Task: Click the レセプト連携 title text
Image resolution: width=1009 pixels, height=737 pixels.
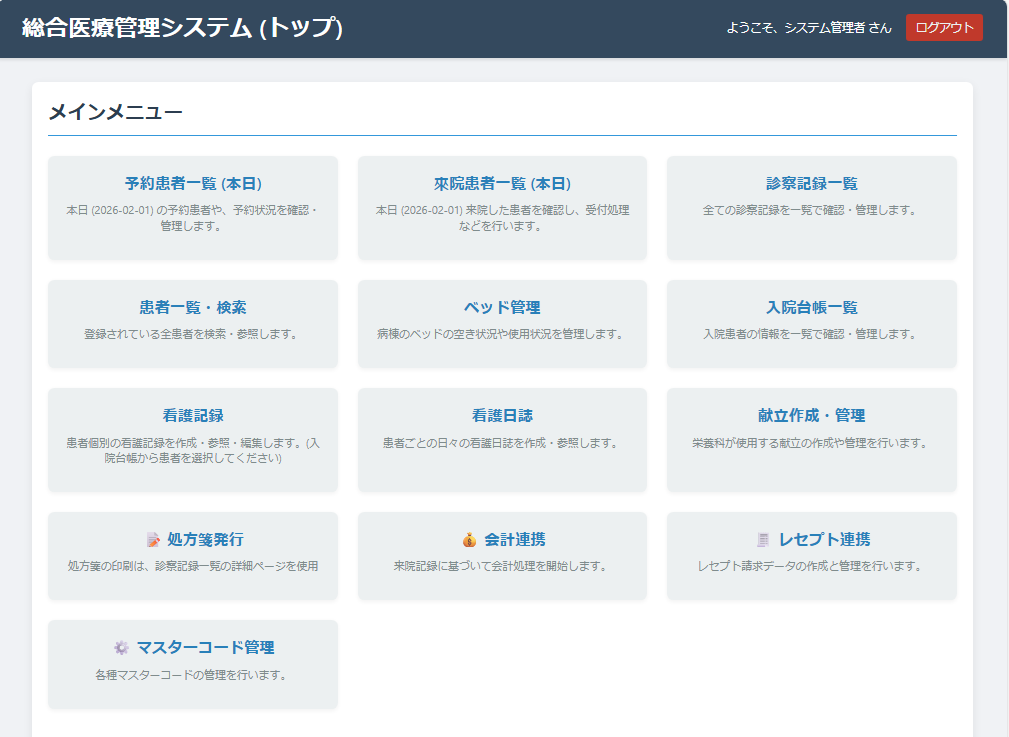Action: (x=824, y=539)
